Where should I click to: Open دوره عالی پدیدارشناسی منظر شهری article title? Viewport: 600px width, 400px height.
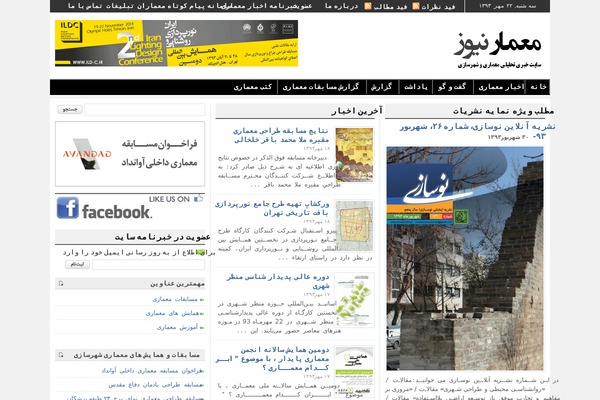tap(278, 281)
